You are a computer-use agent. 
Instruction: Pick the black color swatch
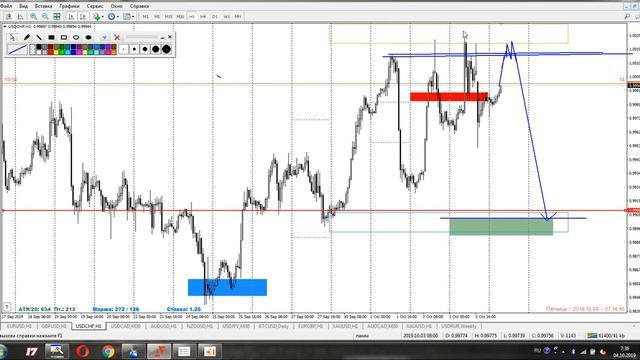(39, 47)
